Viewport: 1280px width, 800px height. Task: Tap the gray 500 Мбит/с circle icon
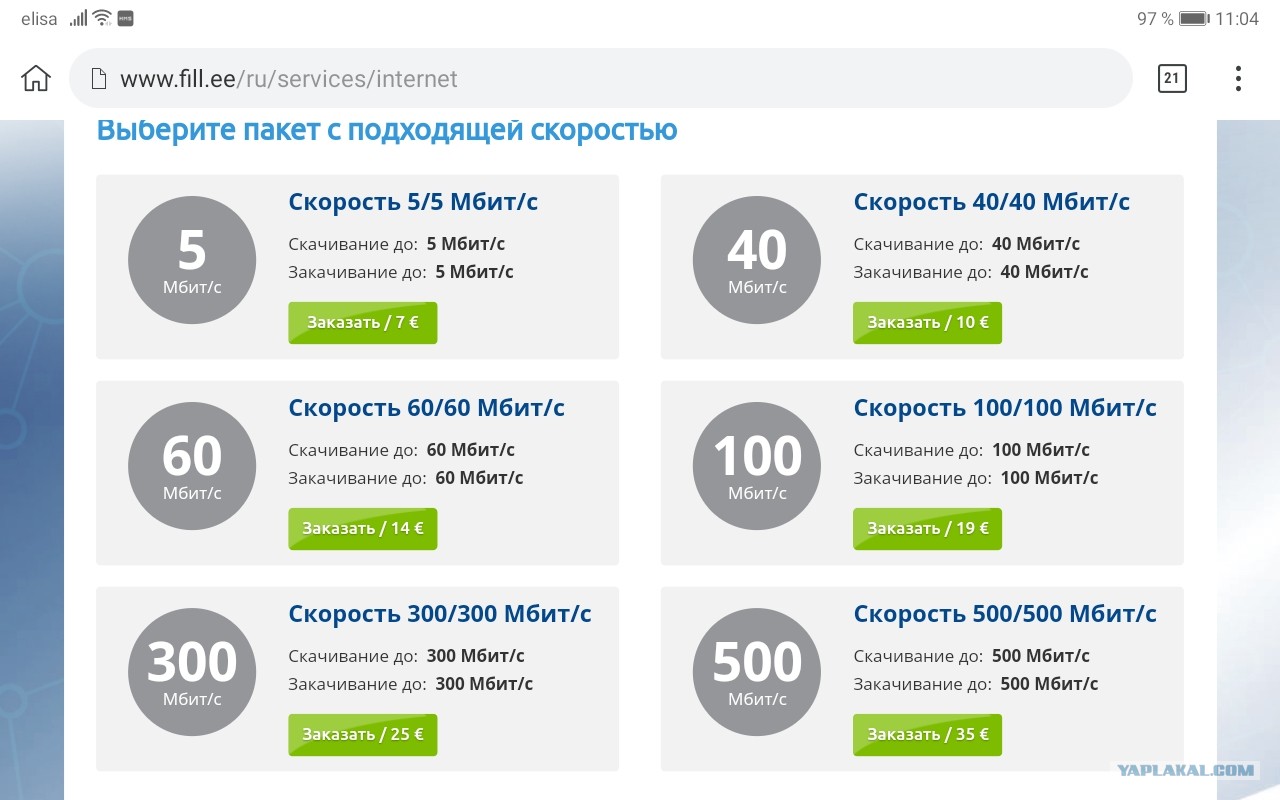[757, 672]
